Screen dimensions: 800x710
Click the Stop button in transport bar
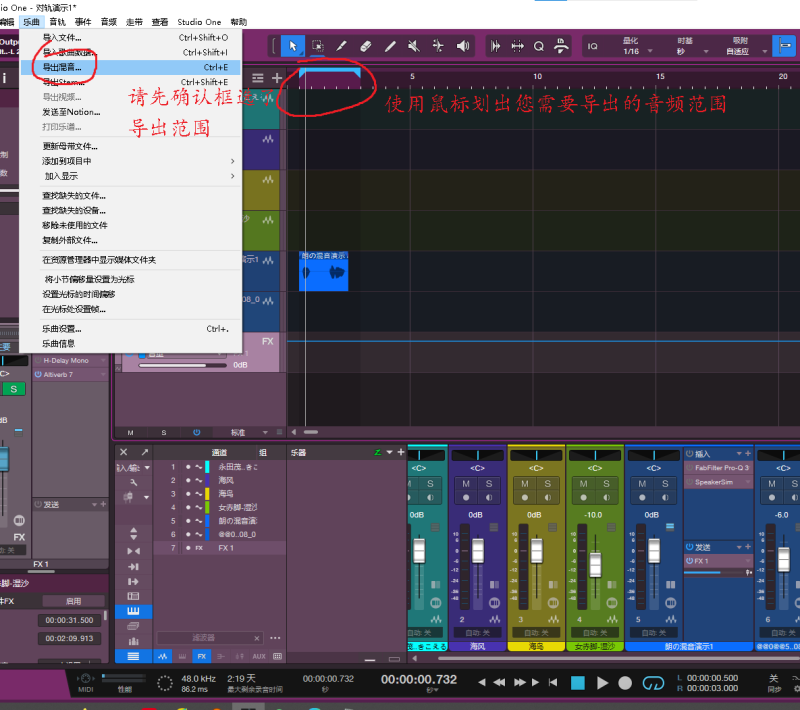pyautogui.click(x=577, y=683)
